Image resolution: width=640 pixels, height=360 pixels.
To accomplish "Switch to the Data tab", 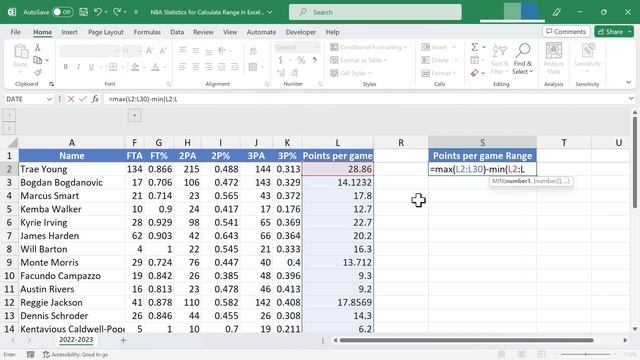I will click(177, 32).
